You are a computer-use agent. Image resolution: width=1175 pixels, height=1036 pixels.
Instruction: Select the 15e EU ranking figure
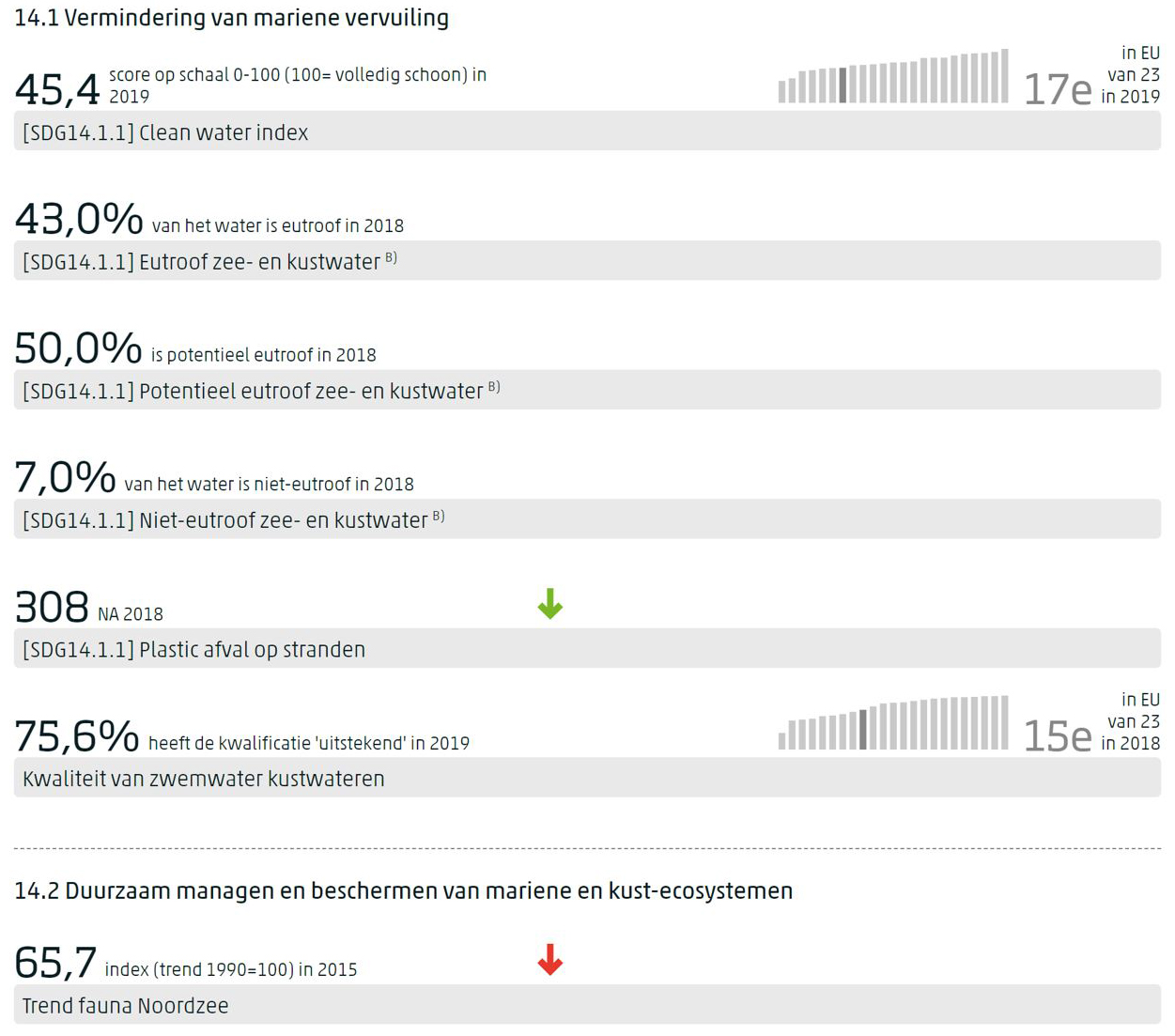(x=1057, y=735)
